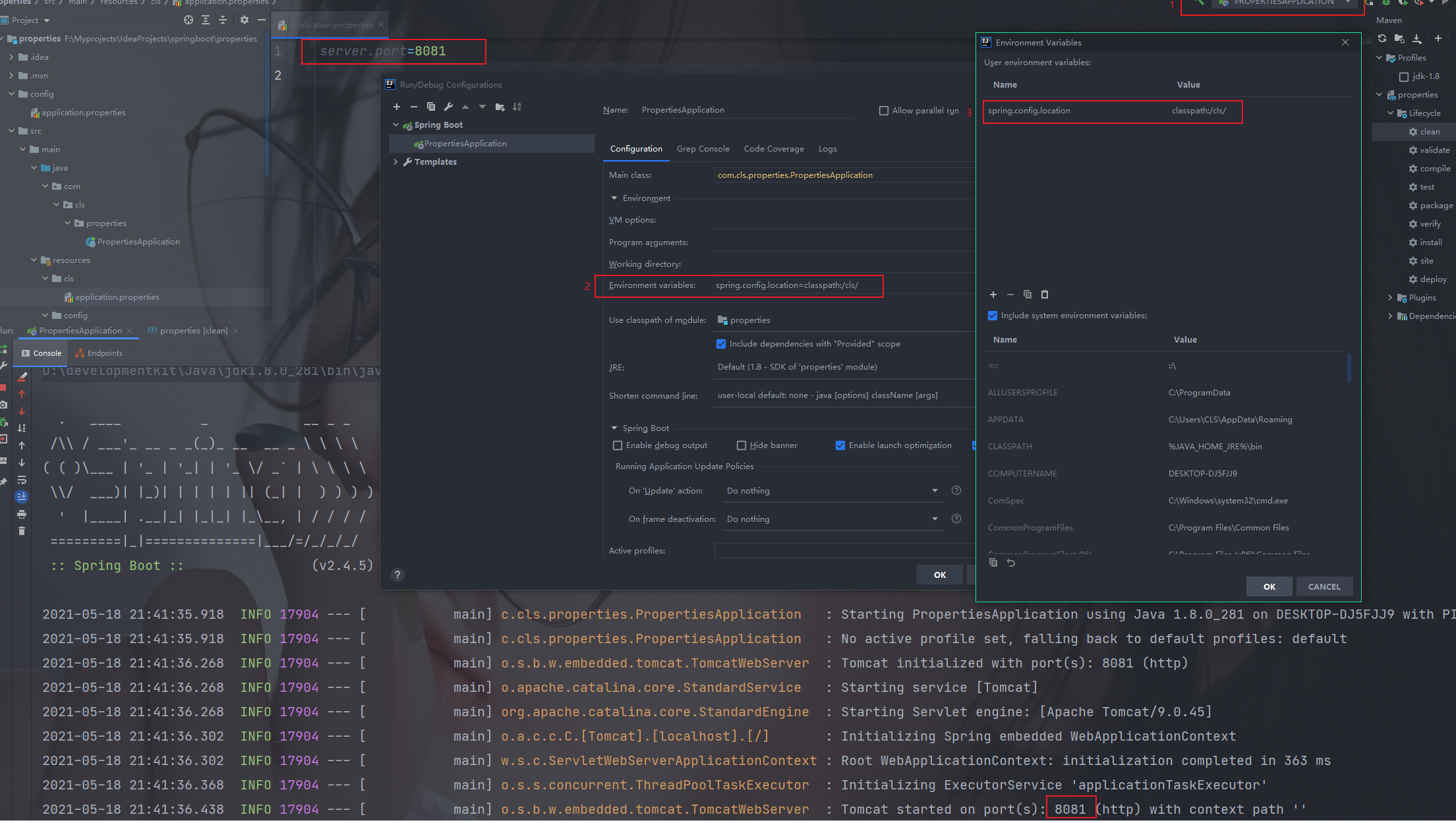Click Active profiles input field
This screenshot has width=1456, height=823.
coord(844,551)
